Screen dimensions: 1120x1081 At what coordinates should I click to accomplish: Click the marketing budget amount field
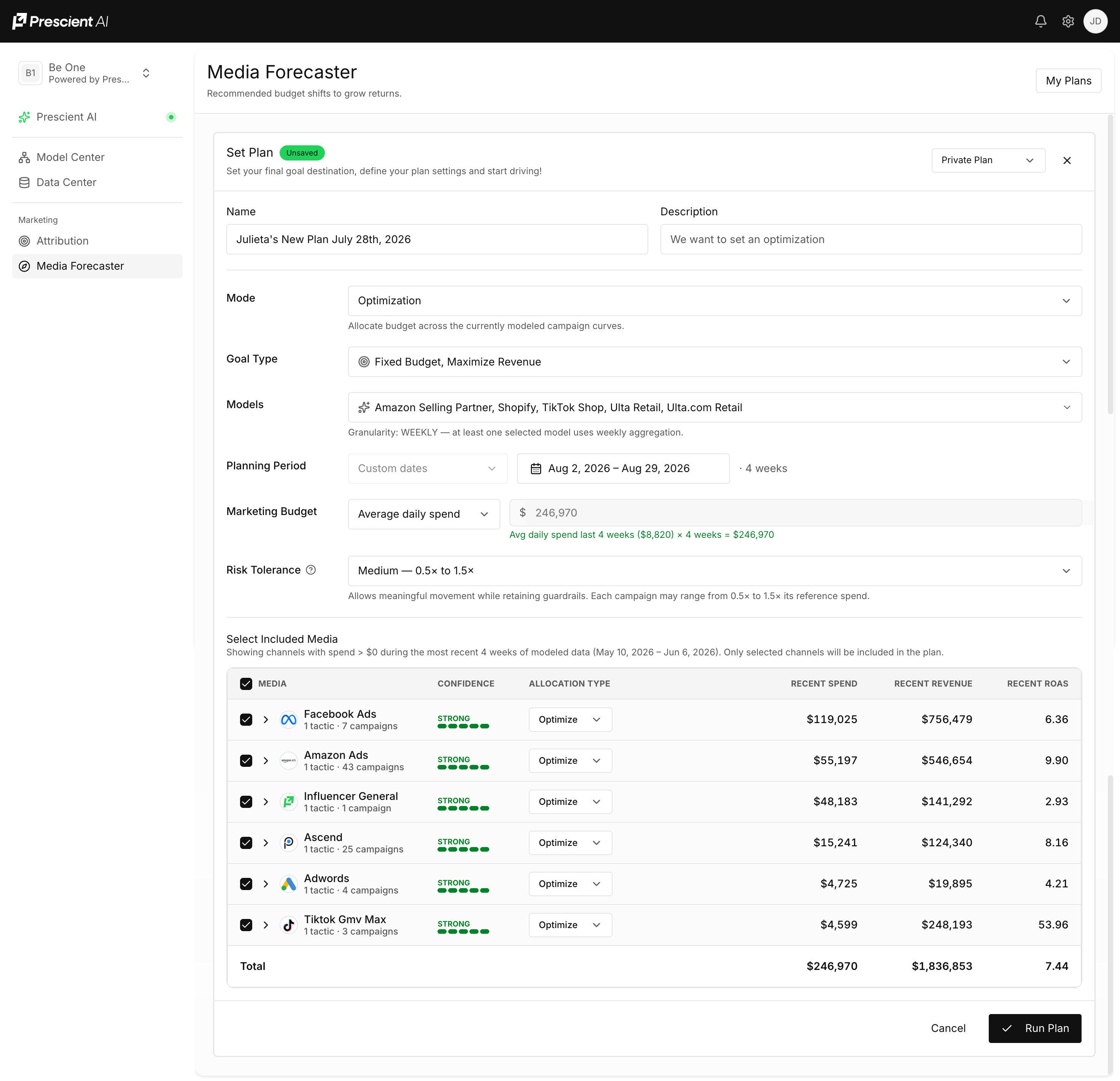(795, 513)
